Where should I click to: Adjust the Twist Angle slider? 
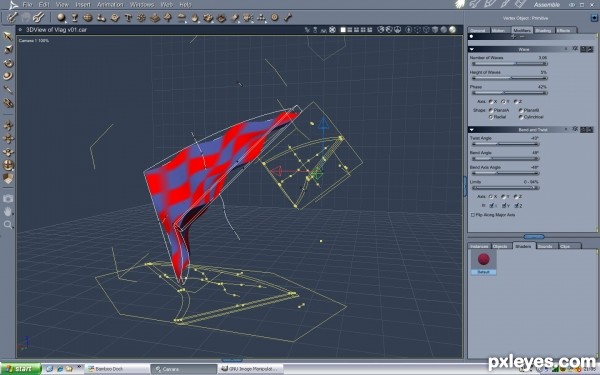tap(505, 144)
